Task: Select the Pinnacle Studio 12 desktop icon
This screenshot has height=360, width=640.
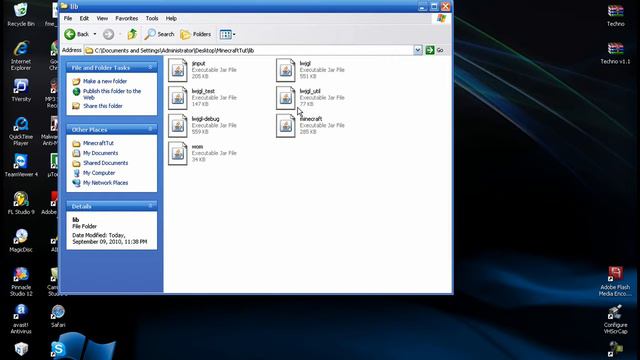Action: click(x=21, y=282)
